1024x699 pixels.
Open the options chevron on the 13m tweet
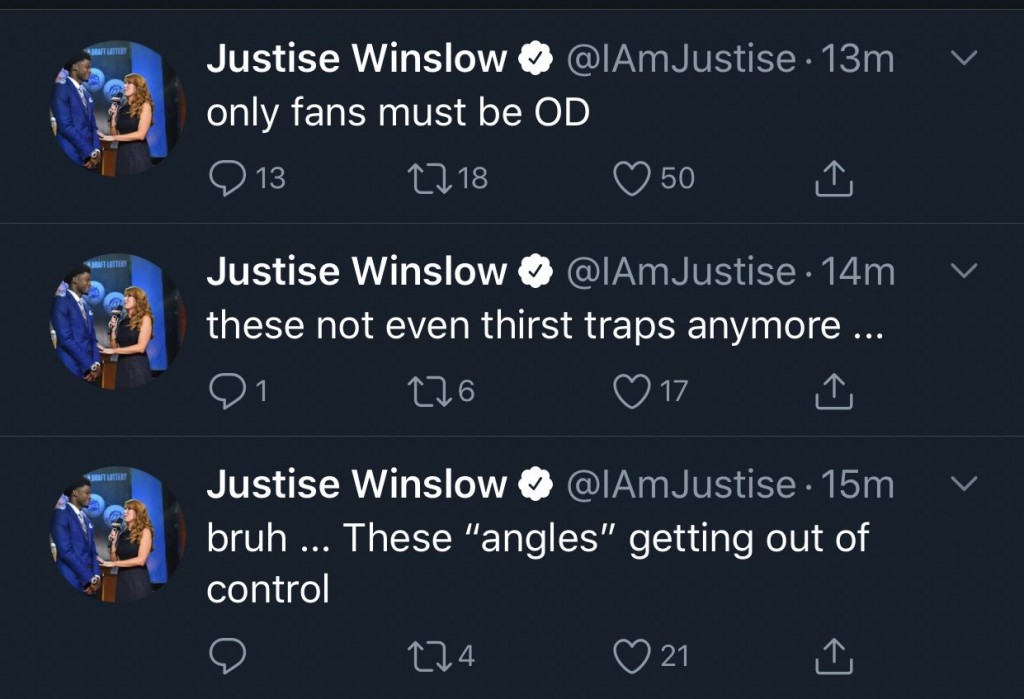pyautogui.click(x=962, y=59)
